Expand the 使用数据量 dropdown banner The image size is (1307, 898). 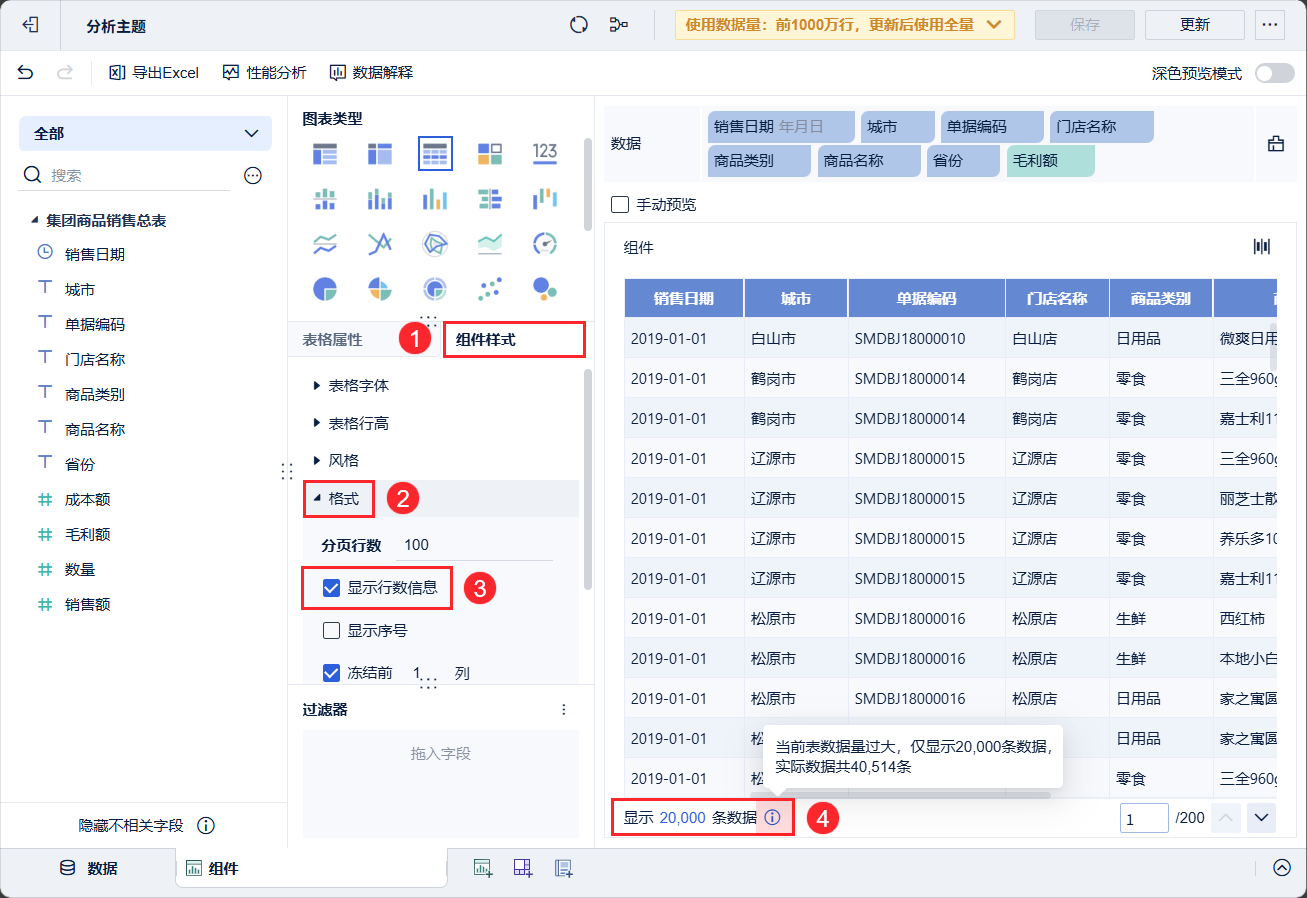tap(845, 25)
